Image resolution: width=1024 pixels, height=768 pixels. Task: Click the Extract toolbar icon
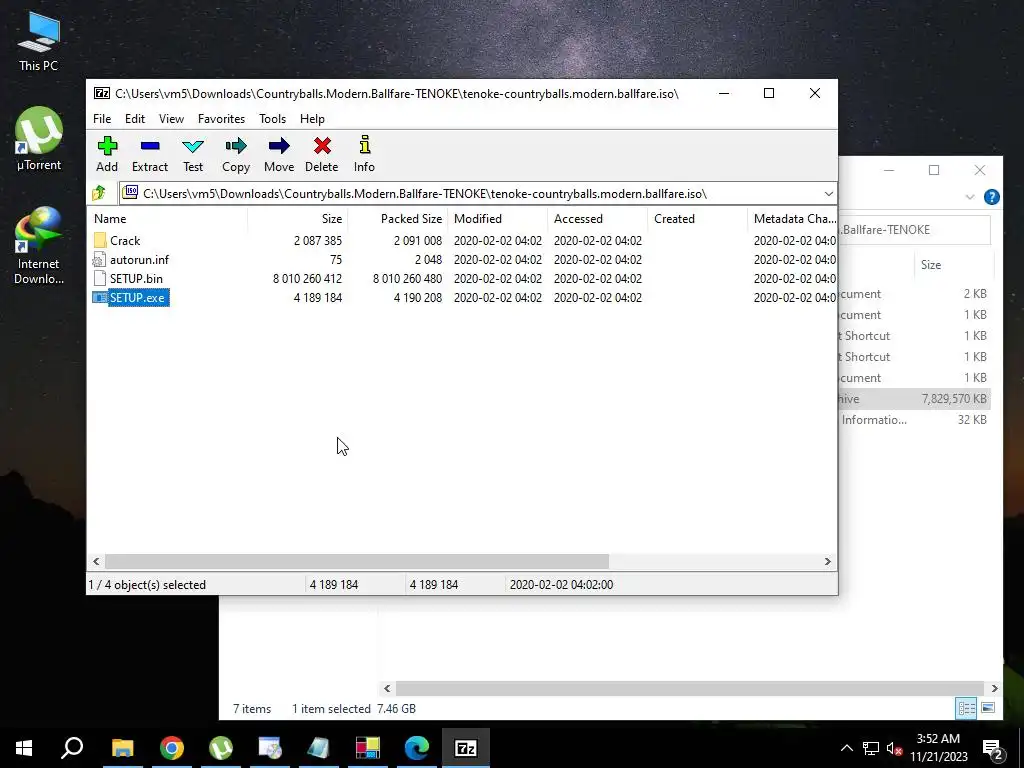coord(150,154)
